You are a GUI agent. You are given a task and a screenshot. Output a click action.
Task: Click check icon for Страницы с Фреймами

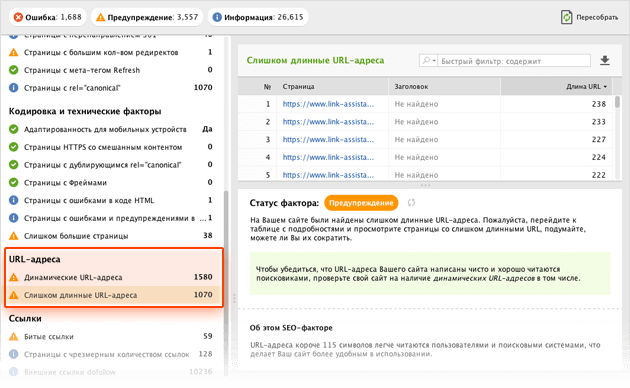point(14,182)
